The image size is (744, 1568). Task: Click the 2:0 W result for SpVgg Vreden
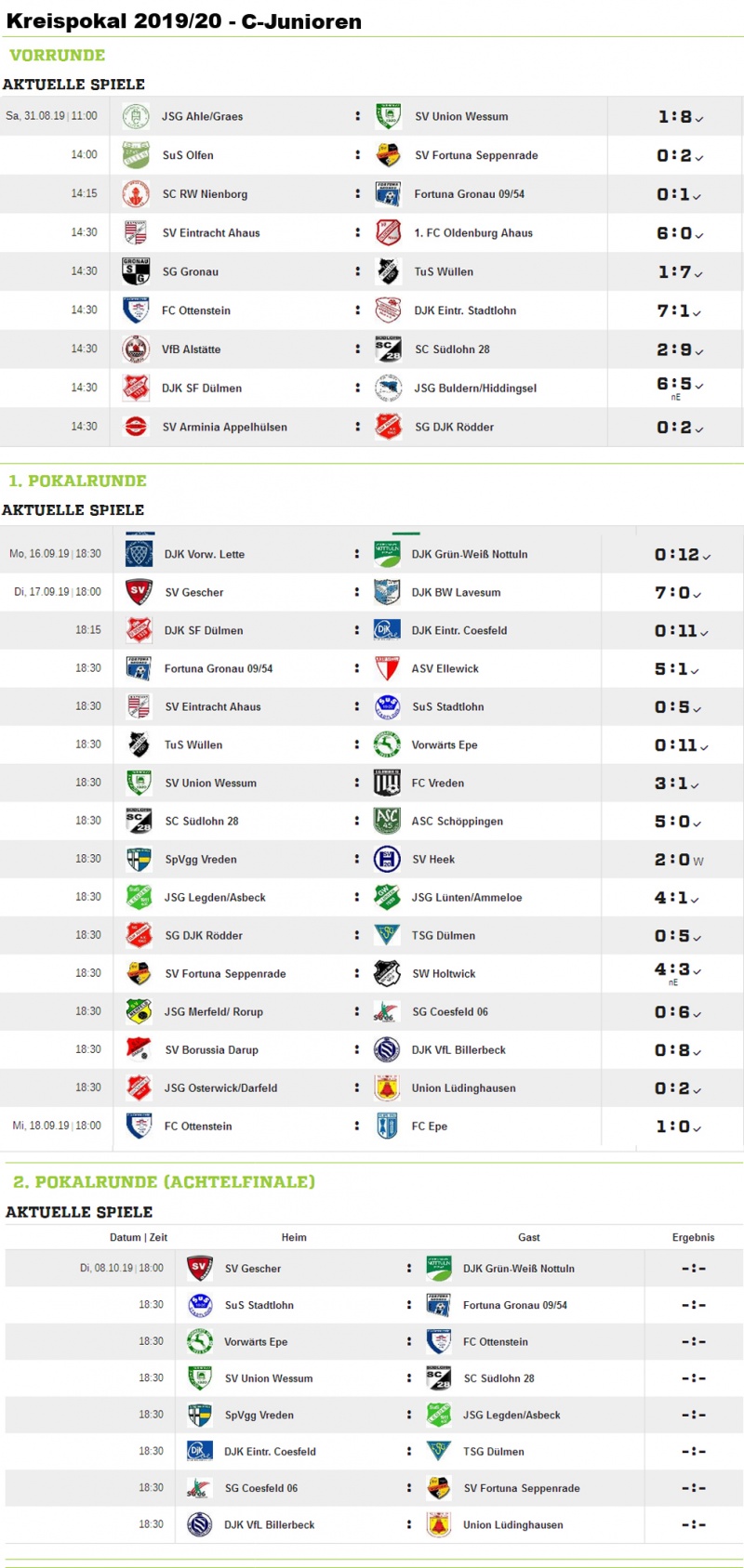[679, 860]
